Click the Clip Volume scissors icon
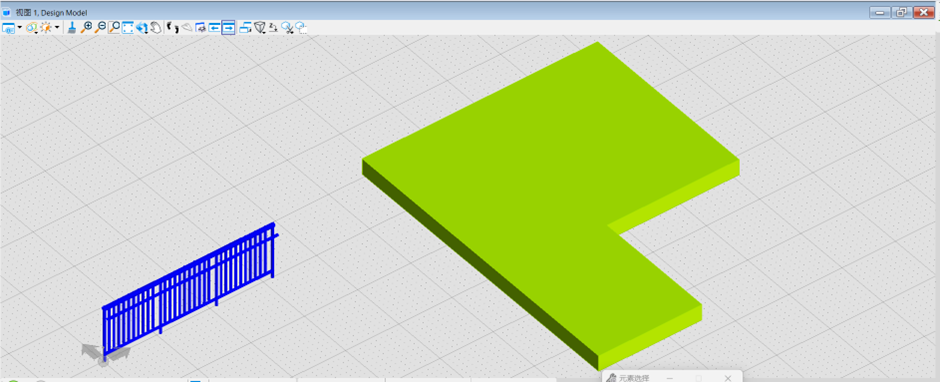The width and height of the screenshot is (940, 382). coord(288,28)
